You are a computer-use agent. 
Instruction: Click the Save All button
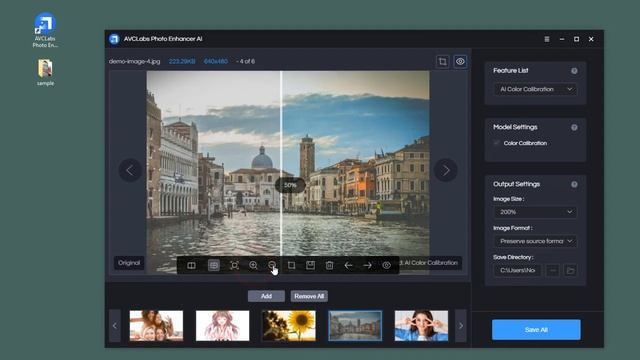coord(536,330)
